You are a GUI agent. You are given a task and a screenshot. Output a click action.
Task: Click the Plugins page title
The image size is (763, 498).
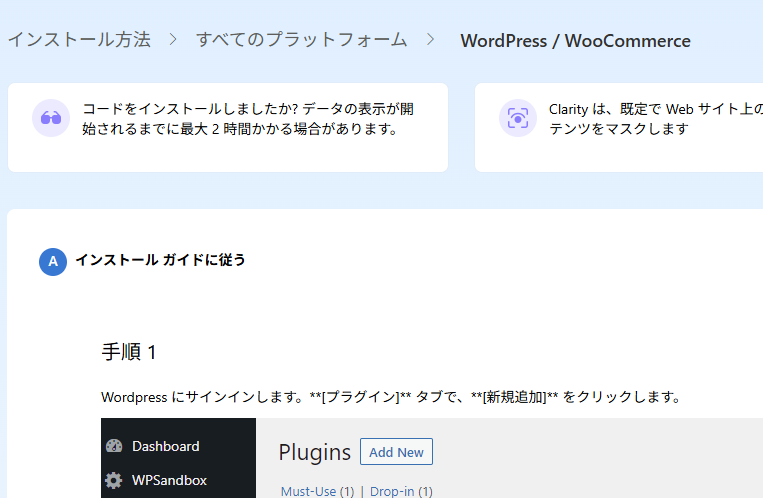(314, 452)
